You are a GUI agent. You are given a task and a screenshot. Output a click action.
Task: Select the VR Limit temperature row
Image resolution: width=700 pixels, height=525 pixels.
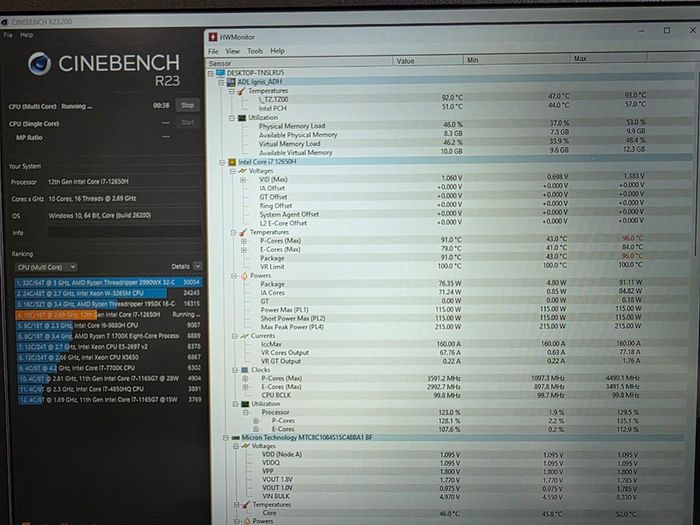452,266
